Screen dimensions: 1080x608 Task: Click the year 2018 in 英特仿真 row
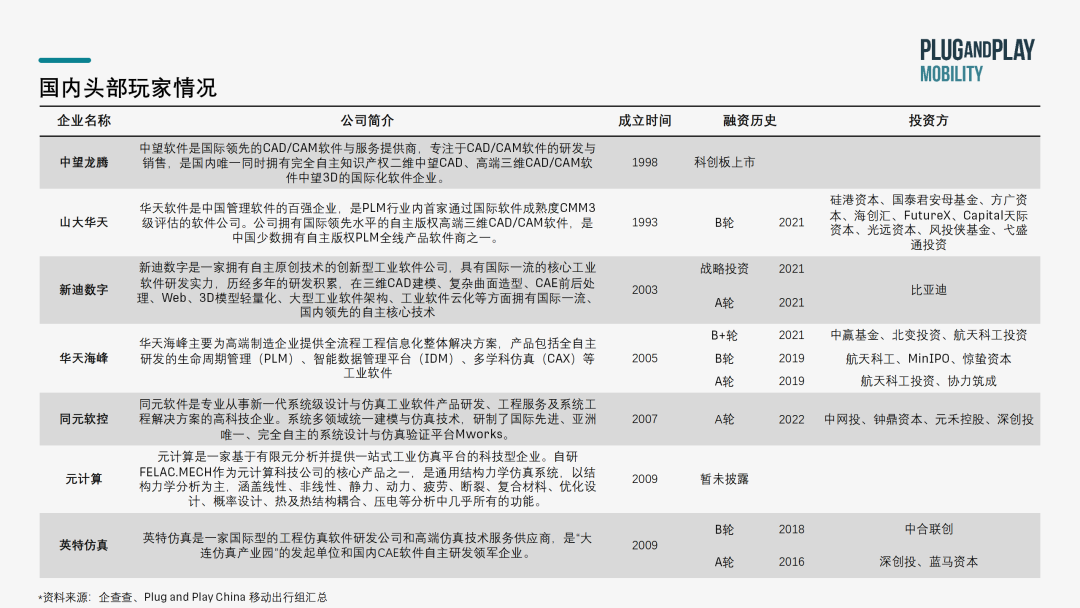[791, 530]
